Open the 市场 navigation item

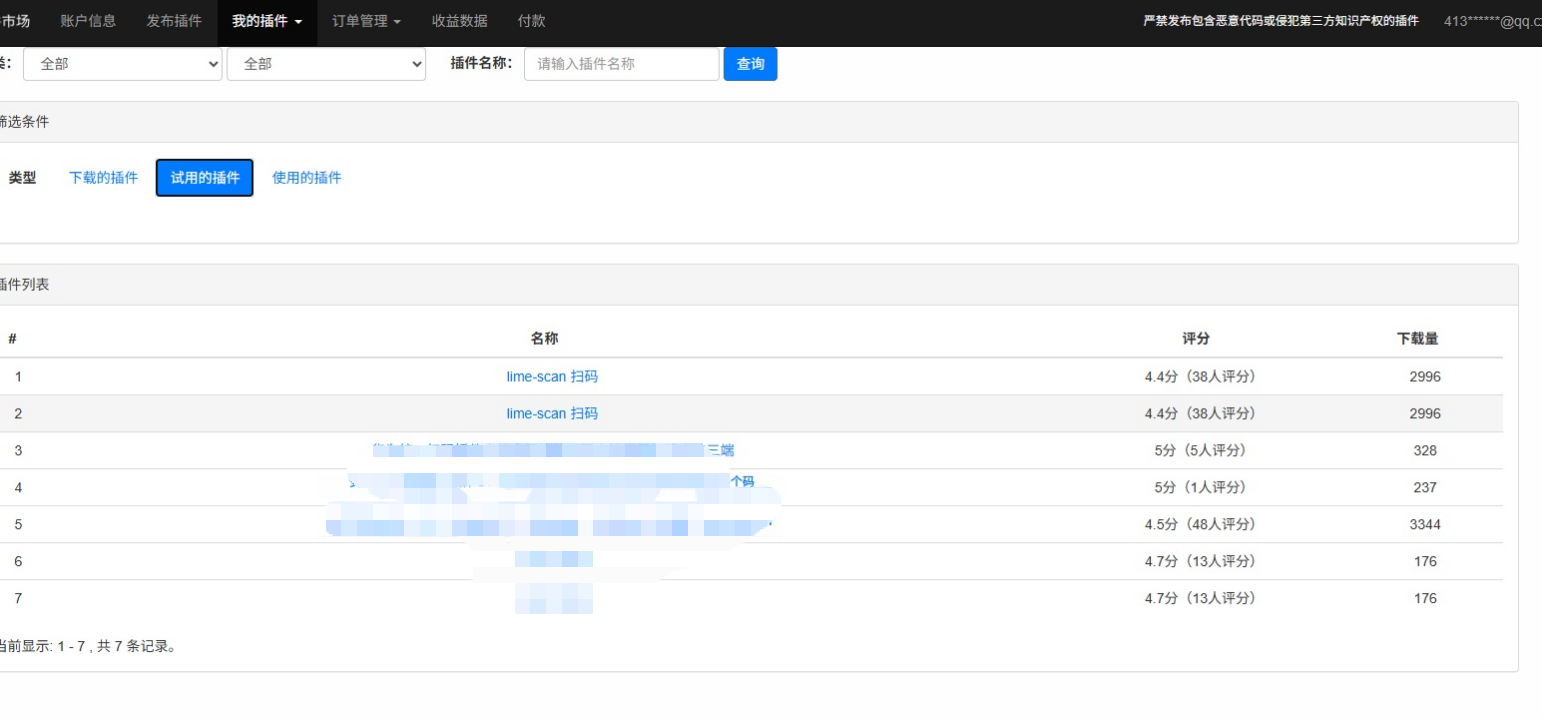16,21
